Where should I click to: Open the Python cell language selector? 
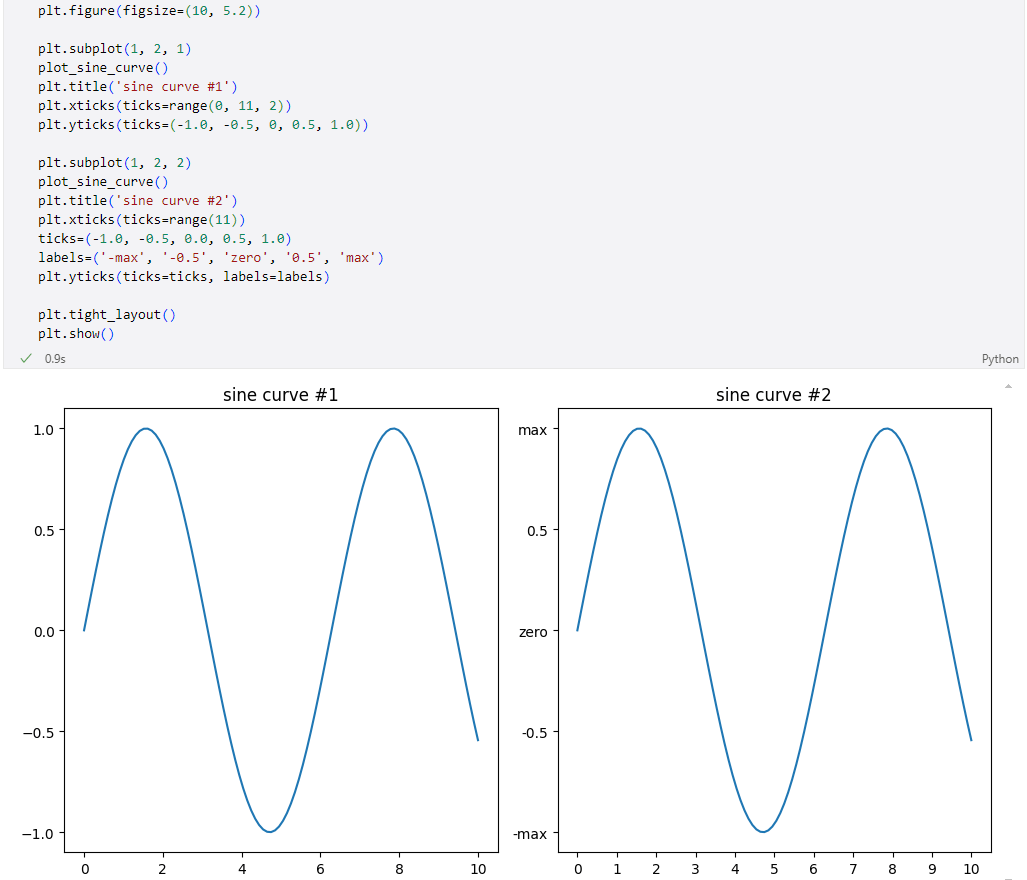tap(1000, 359)
